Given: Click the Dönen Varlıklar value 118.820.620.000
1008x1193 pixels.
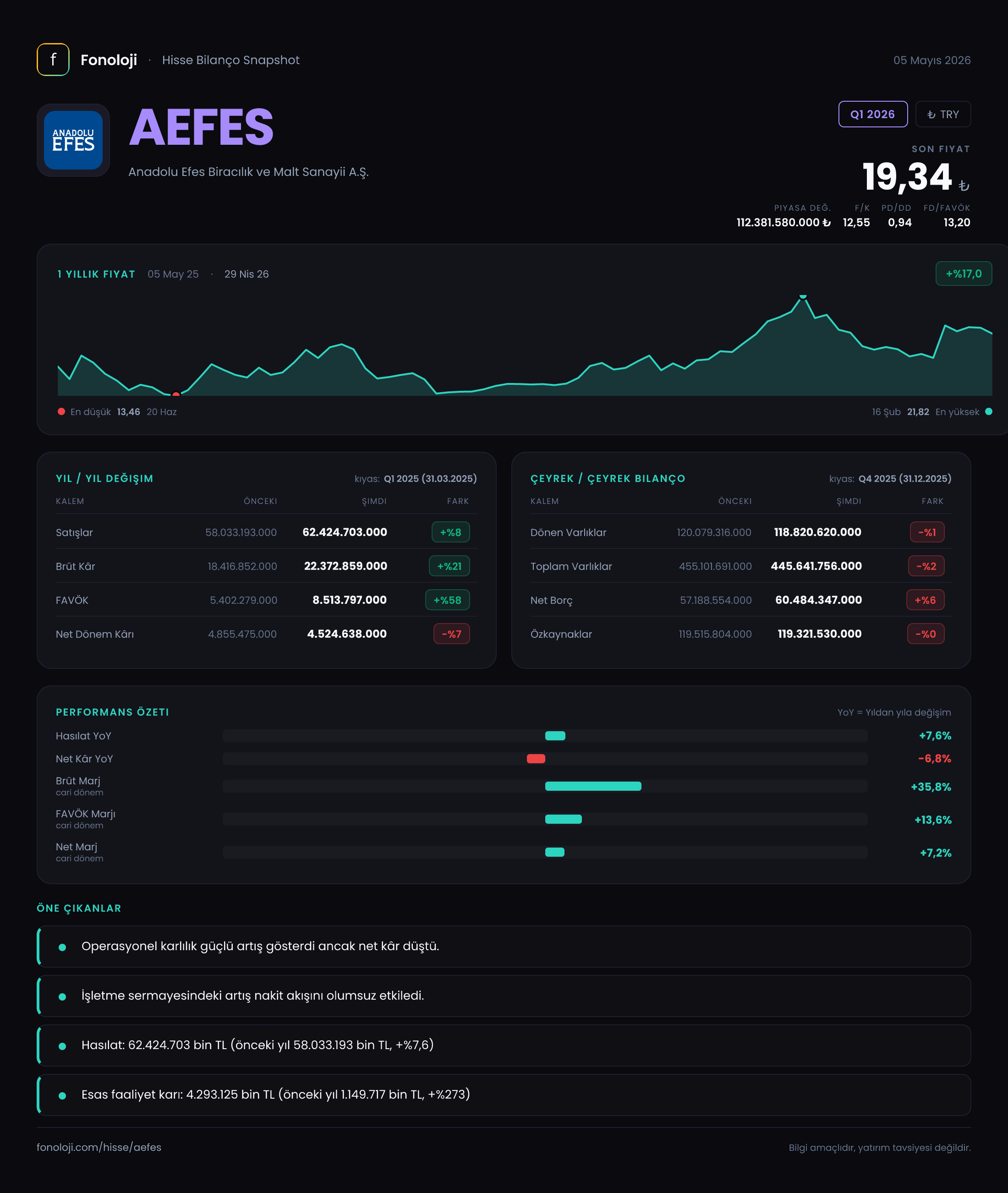Looking at the screenshot, I should [817, 532].
